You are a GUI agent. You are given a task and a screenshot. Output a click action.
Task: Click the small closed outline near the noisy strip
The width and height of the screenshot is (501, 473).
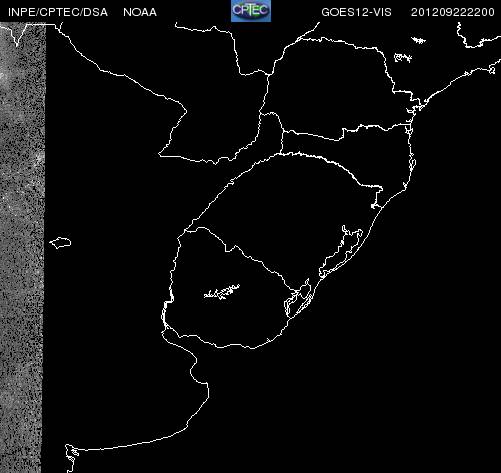[x=60, y=243]
